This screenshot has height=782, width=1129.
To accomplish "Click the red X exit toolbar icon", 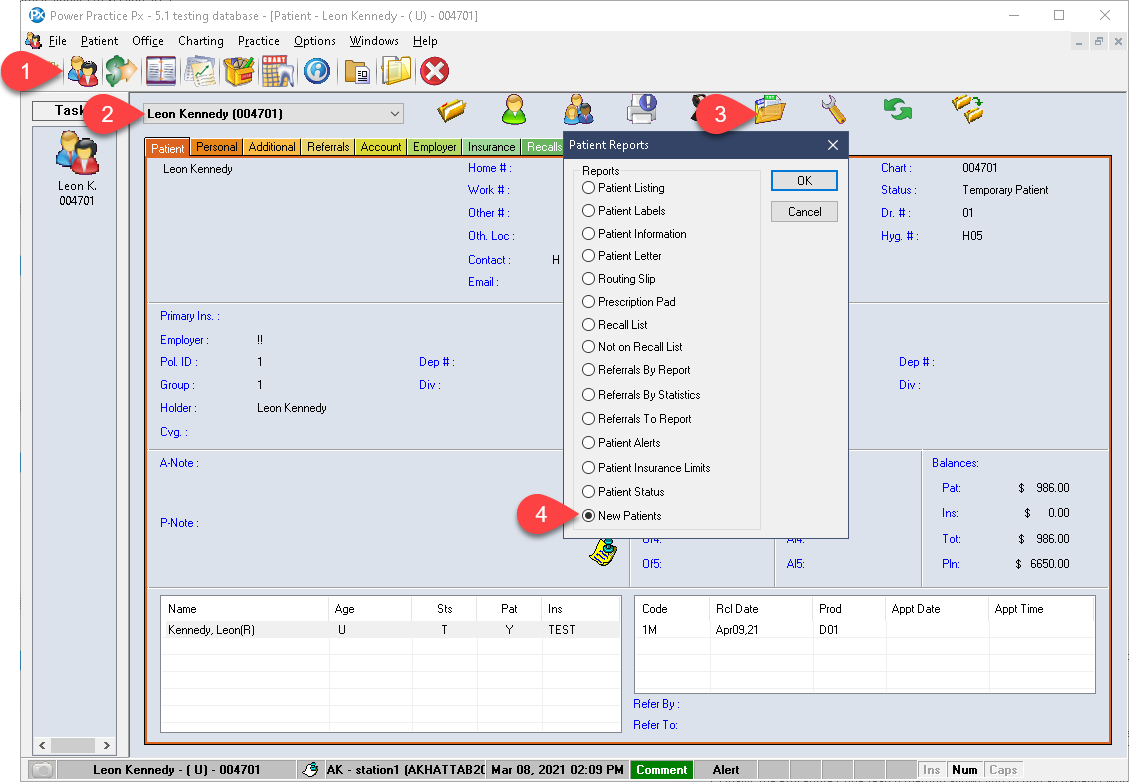I will pyautogui.click(x=434, y=71).
